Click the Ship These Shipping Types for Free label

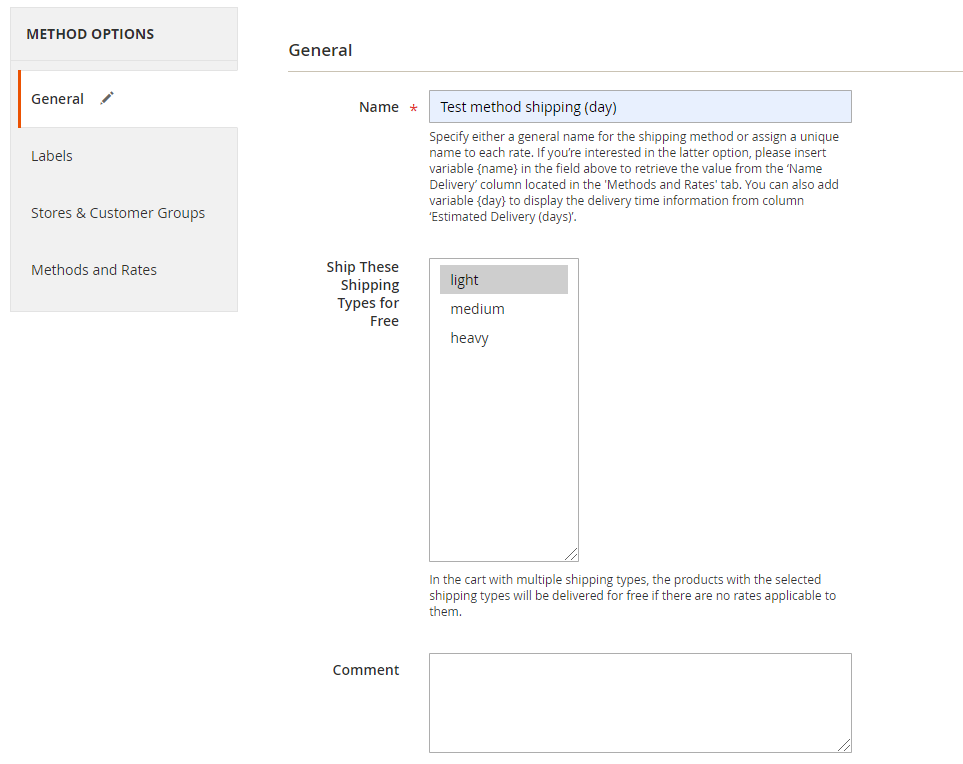click(x=363, y=294)
